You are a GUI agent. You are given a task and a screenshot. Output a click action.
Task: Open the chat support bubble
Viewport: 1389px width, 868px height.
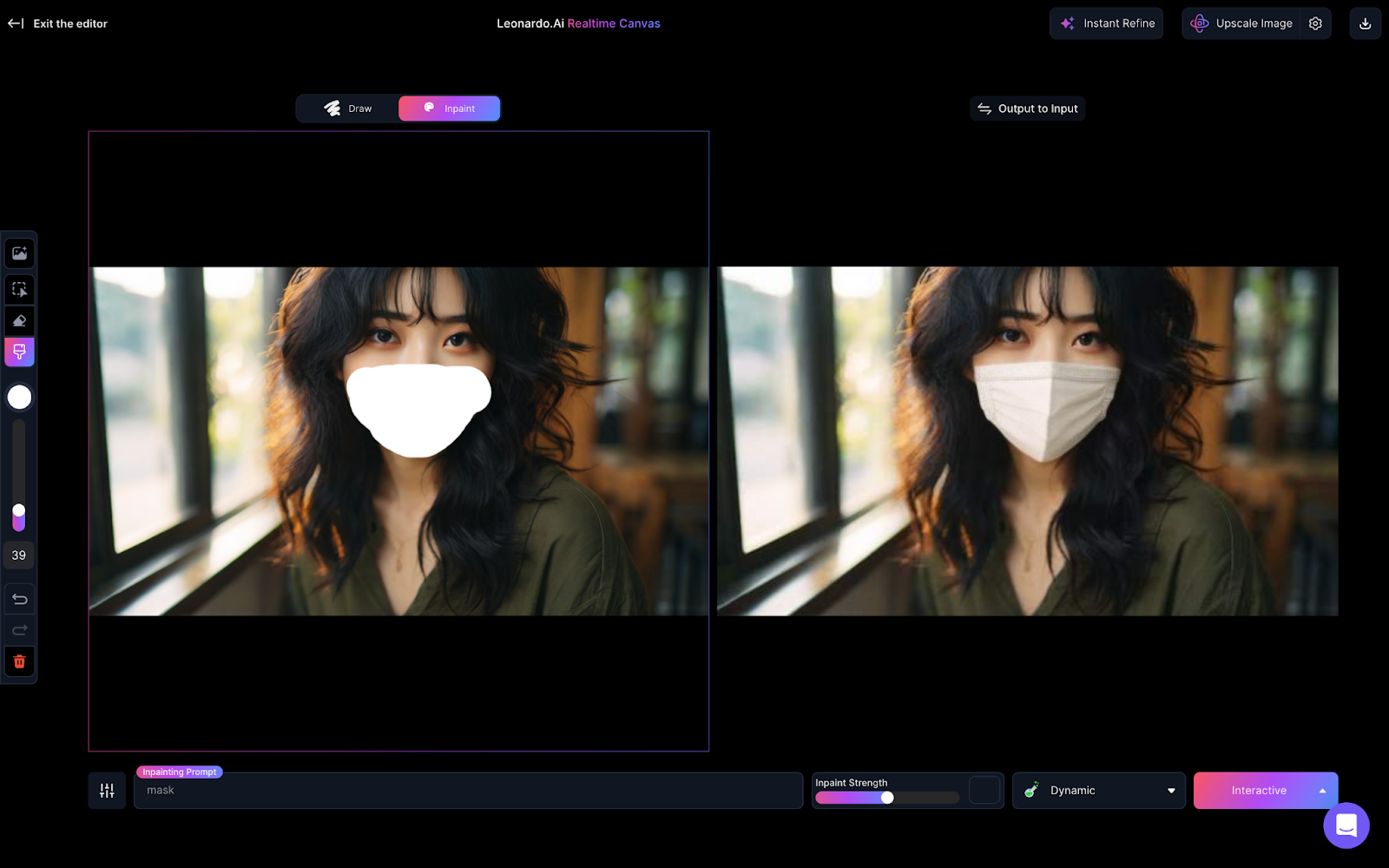pyautogui.click(x=1346, y=825)
